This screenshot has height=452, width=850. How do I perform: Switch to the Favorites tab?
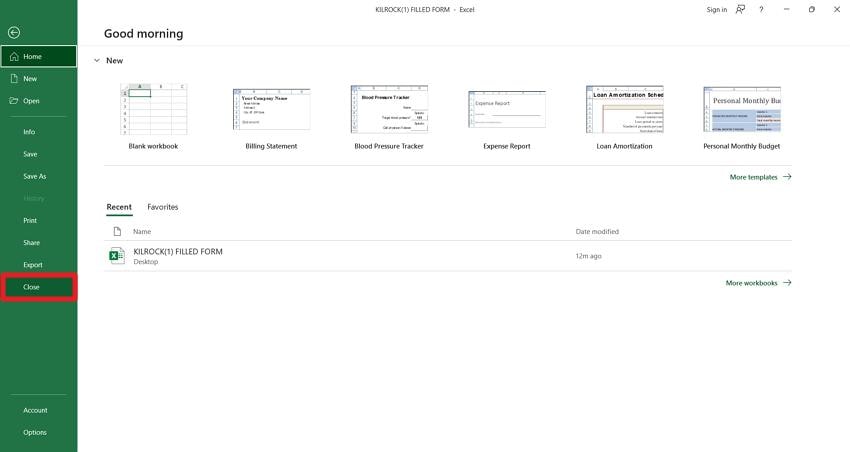(x=163, y=207)
